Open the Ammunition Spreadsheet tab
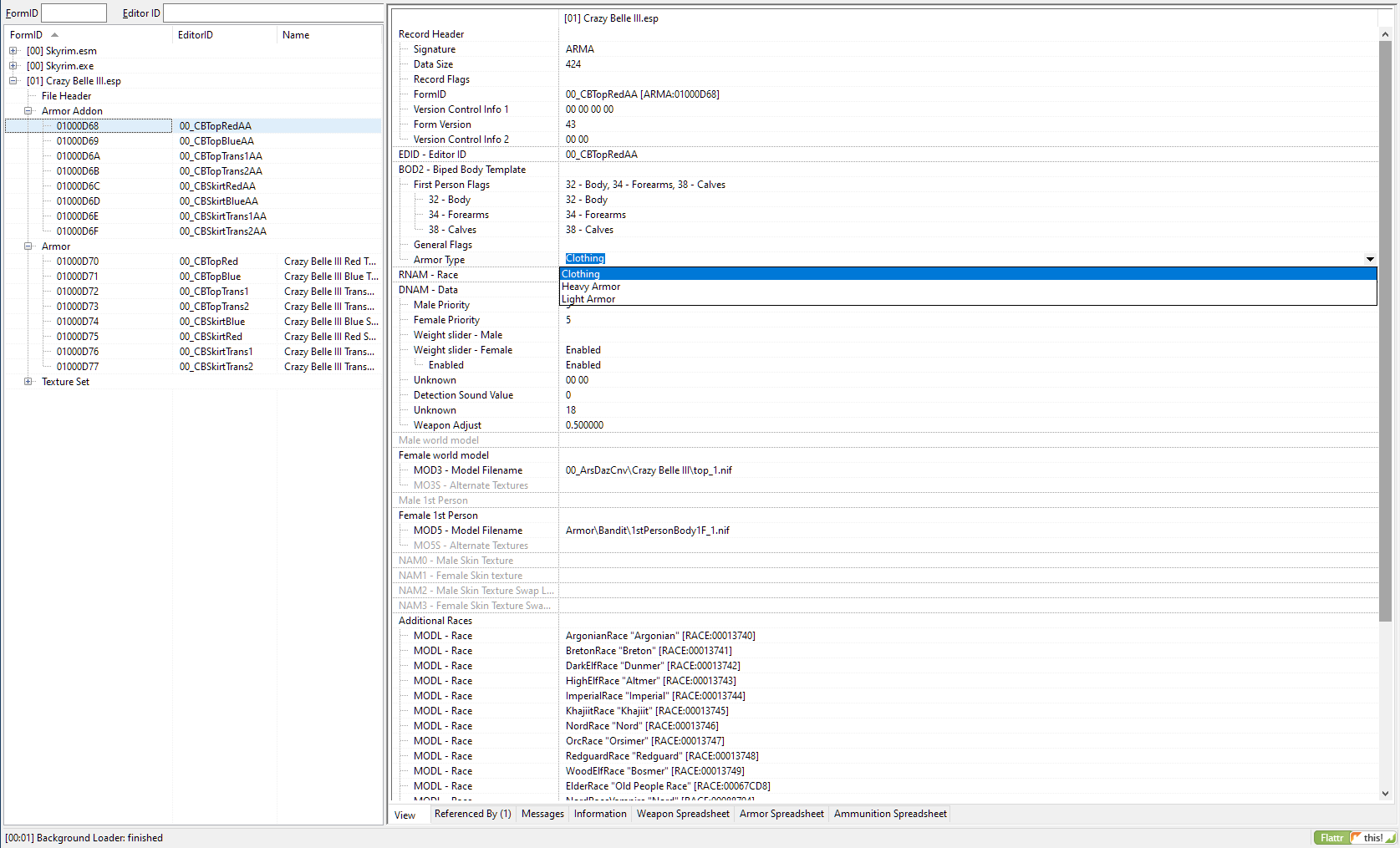The image size is (1400, 848). point(890,814)
